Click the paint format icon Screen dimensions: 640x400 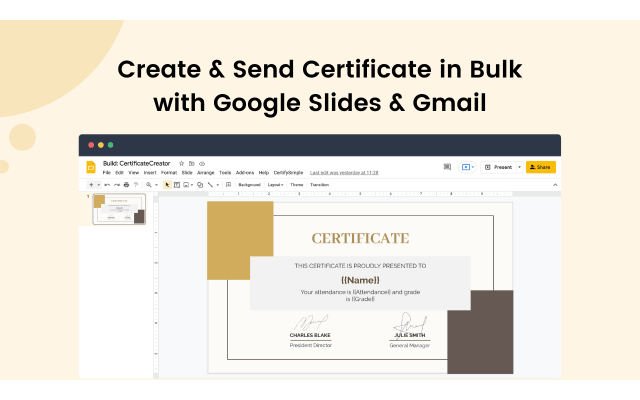point(136,185)
